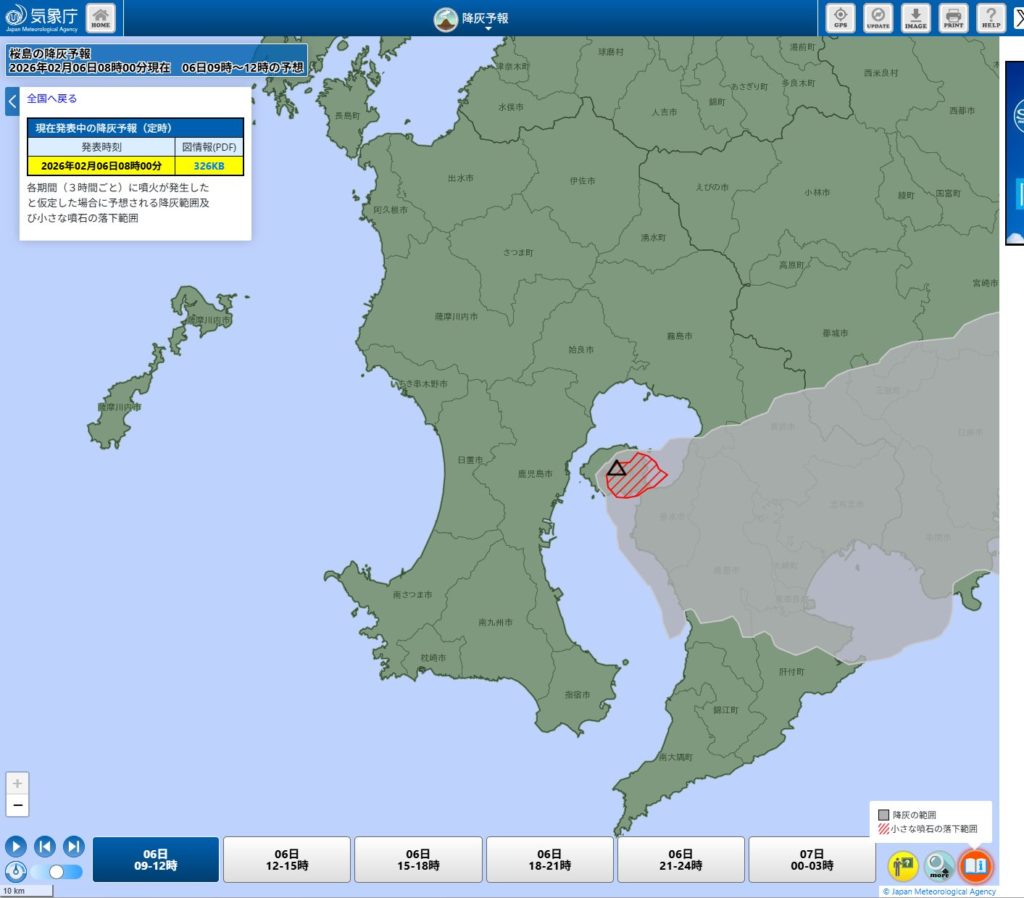Open the HELP question mark icon

990,17
